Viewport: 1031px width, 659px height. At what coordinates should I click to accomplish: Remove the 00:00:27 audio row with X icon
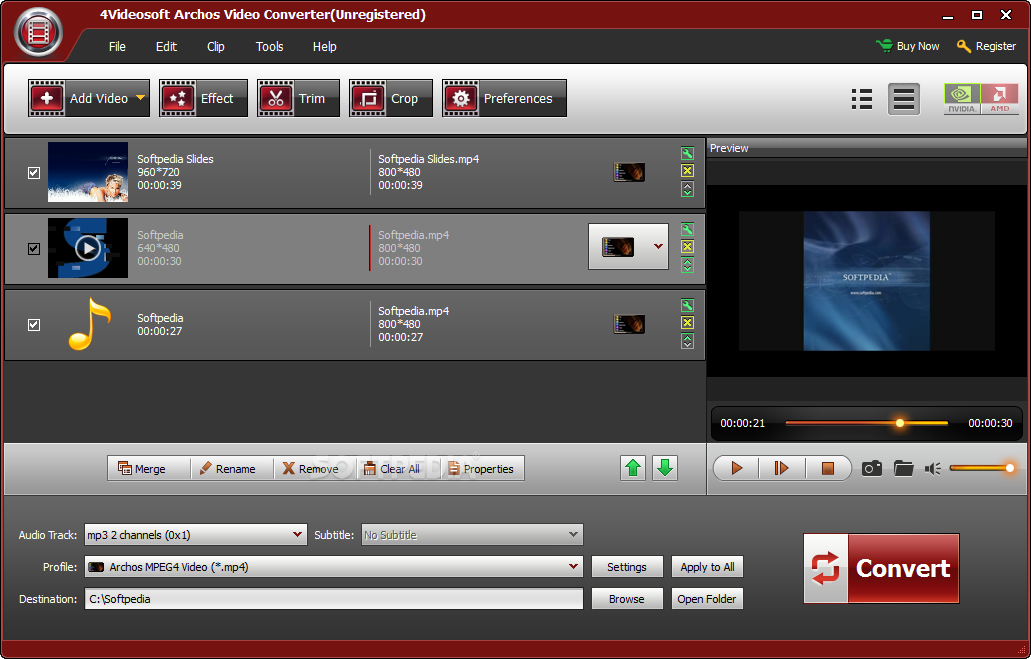point(687,322)
